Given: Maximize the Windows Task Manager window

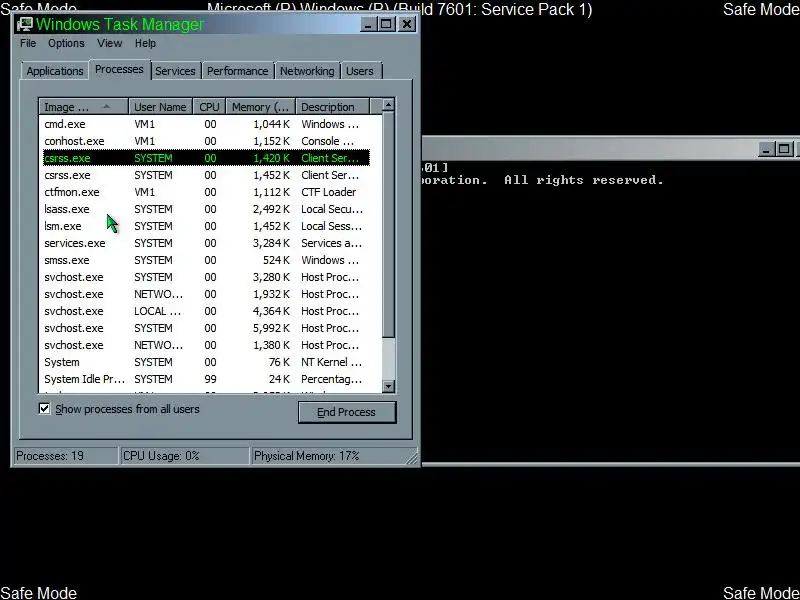Looking at the screenshot, I should tap(386, 24).
